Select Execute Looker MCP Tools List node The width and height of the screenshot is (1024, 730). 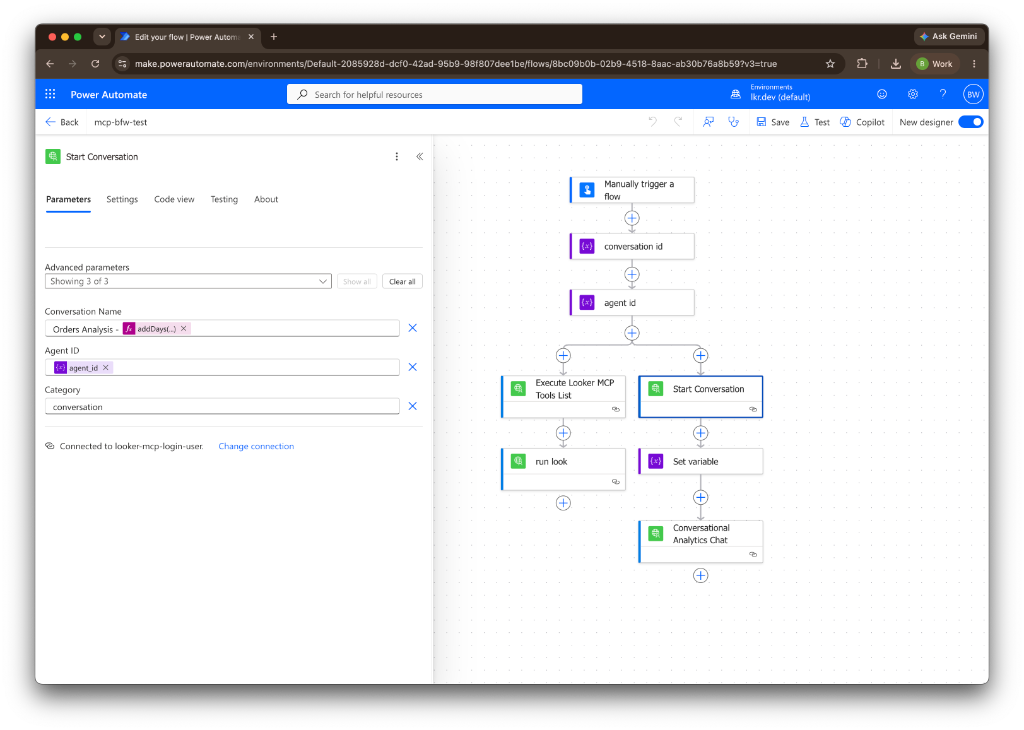[x=563, y=396]
